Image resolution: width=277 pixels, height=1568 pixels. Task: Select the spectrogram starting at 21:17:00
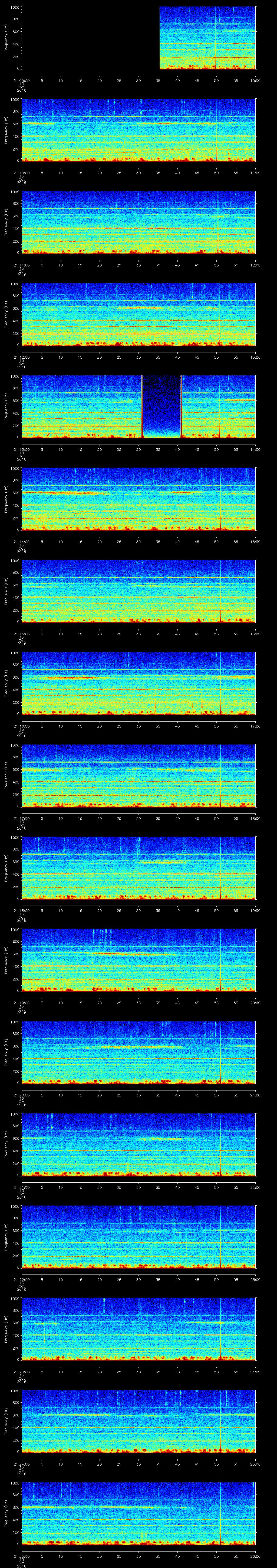tap(138, 776)
